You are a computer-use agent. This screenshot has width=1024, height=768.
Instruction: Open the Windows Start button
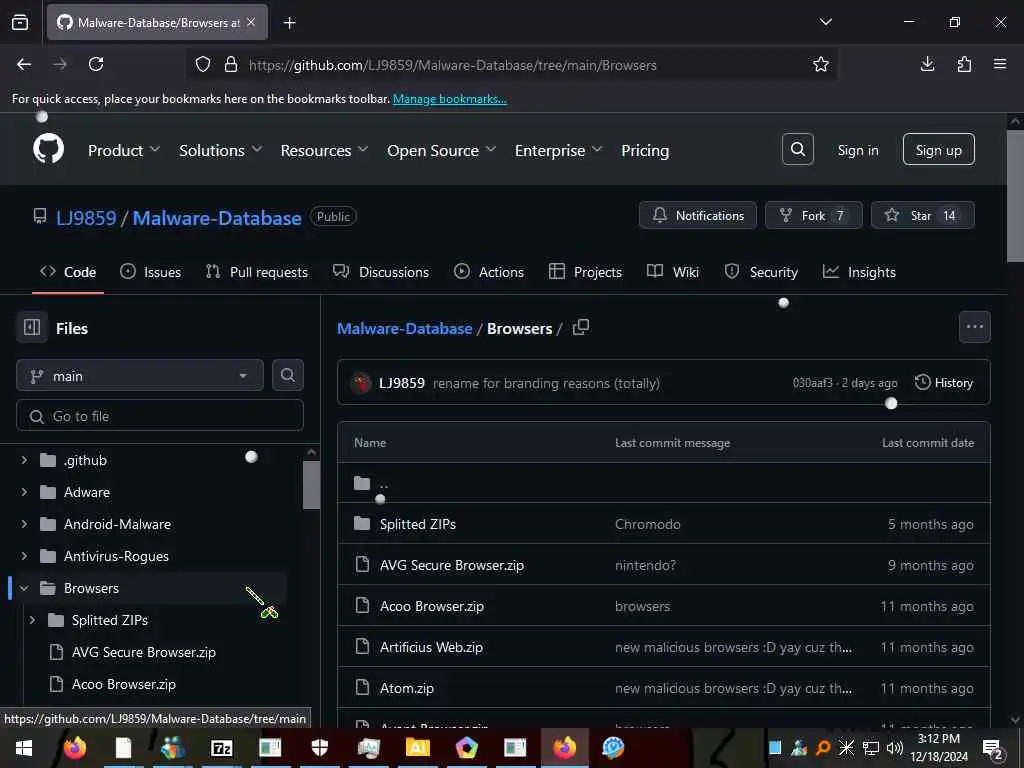pos(24,748)
